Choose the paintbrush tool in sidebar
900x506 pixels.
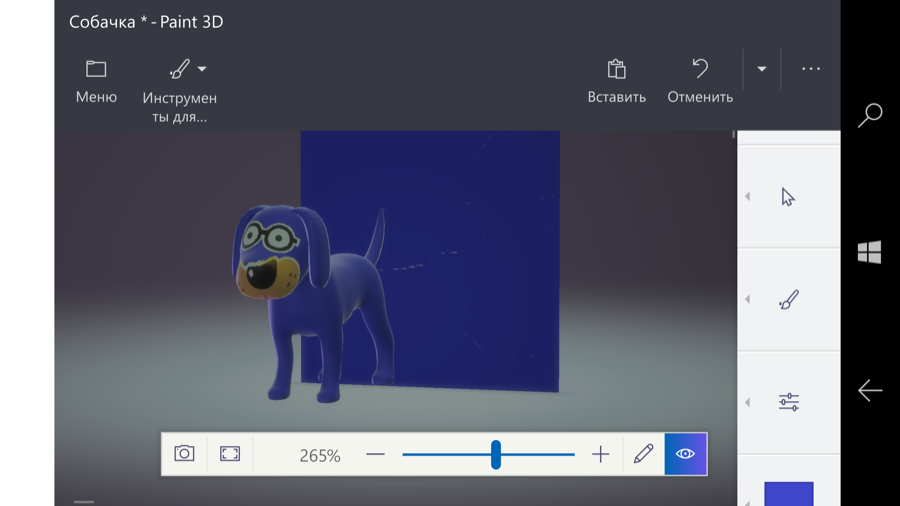789,299
